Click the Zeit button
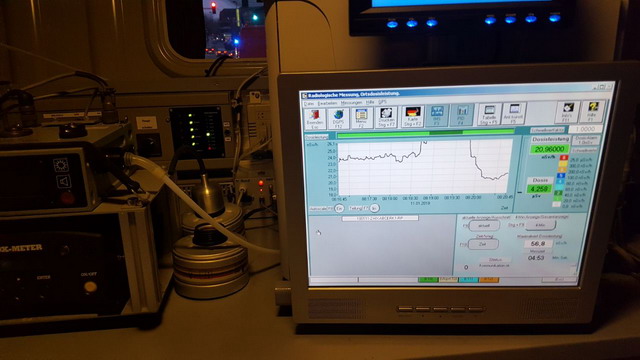 (483, 244)
